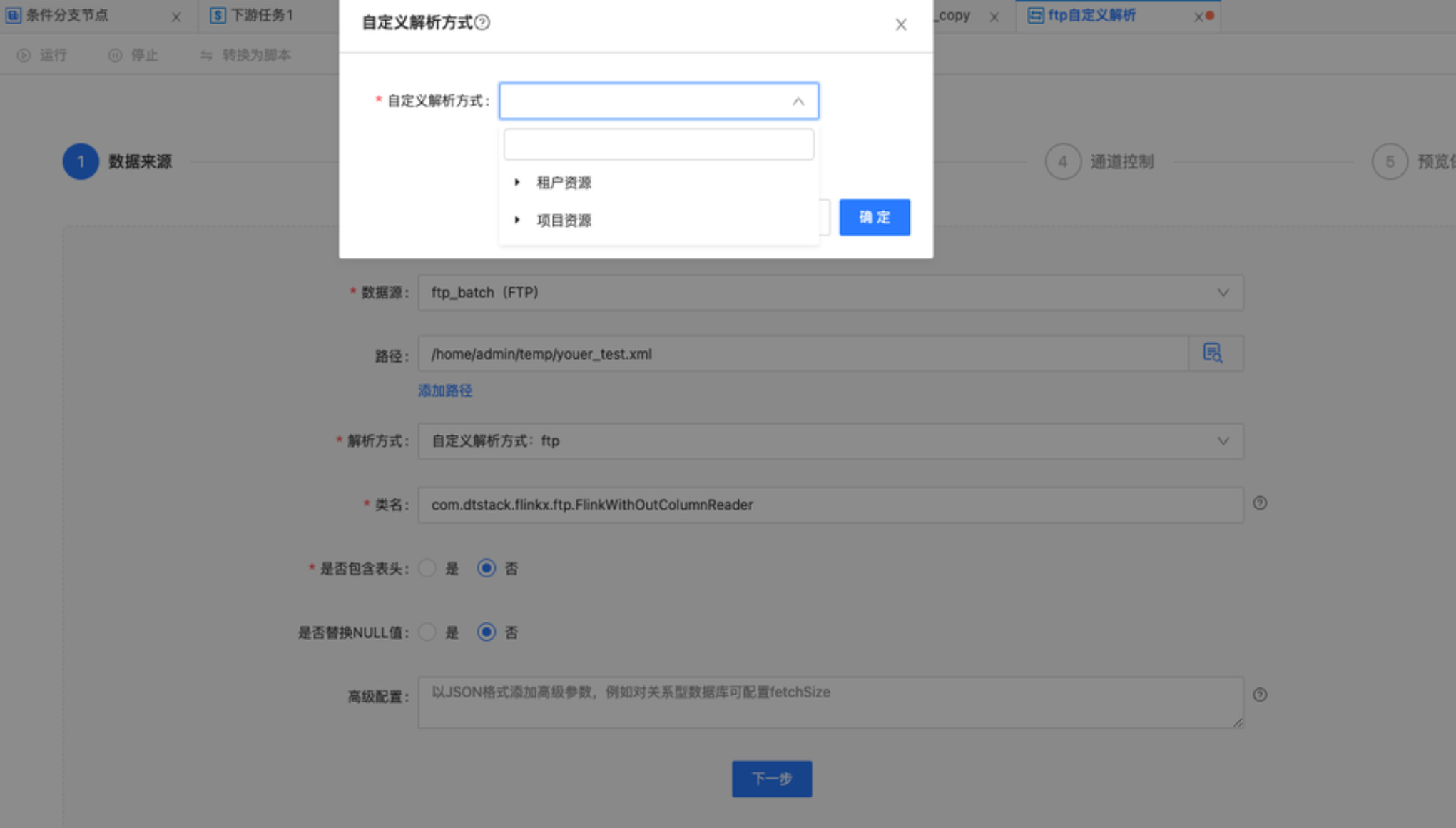
Task: Click the search box in the dropdown
Action: click(658, 145)
